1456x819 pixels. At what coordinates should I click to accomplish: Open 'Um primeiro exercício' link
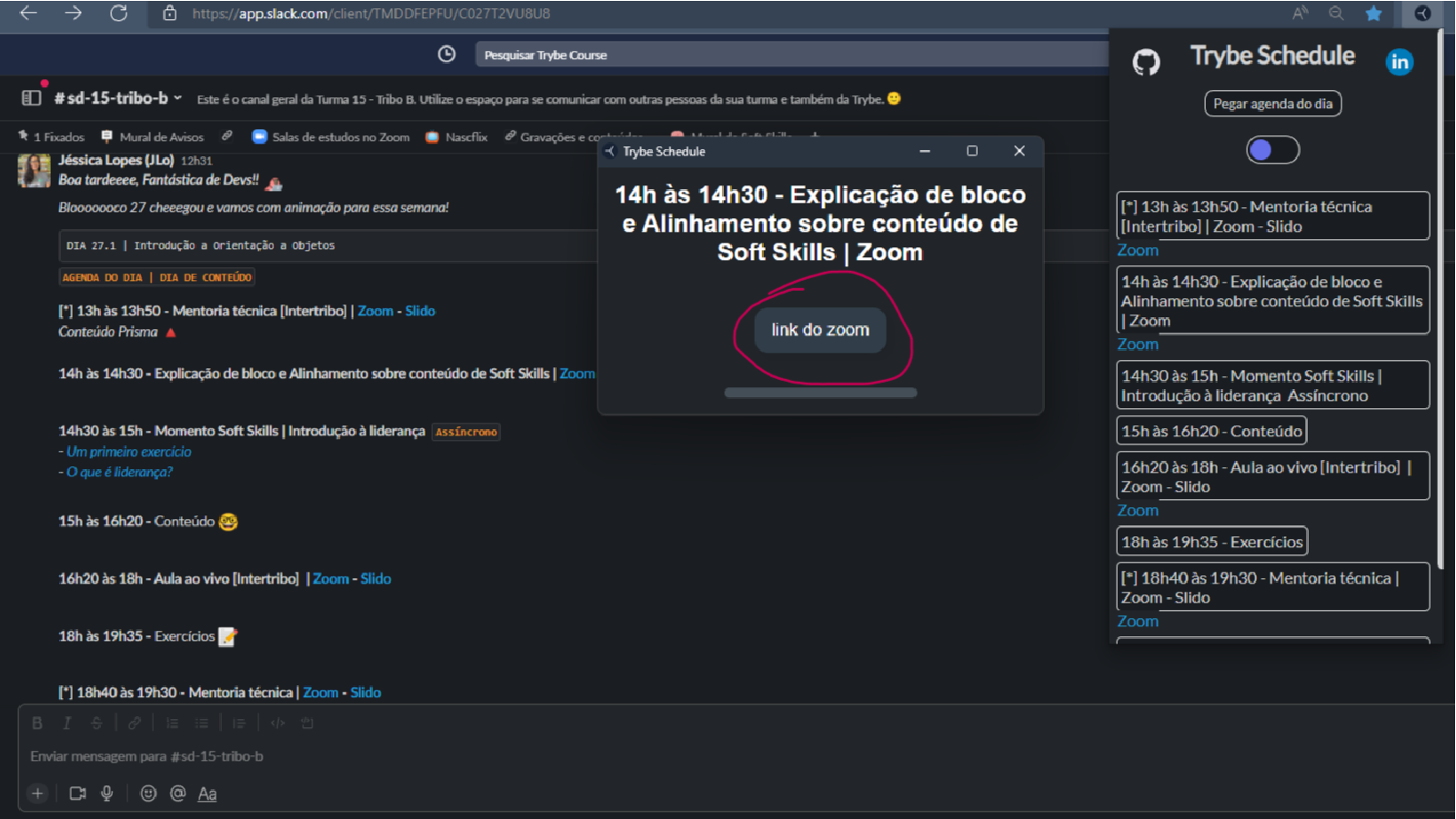point(129,452)
